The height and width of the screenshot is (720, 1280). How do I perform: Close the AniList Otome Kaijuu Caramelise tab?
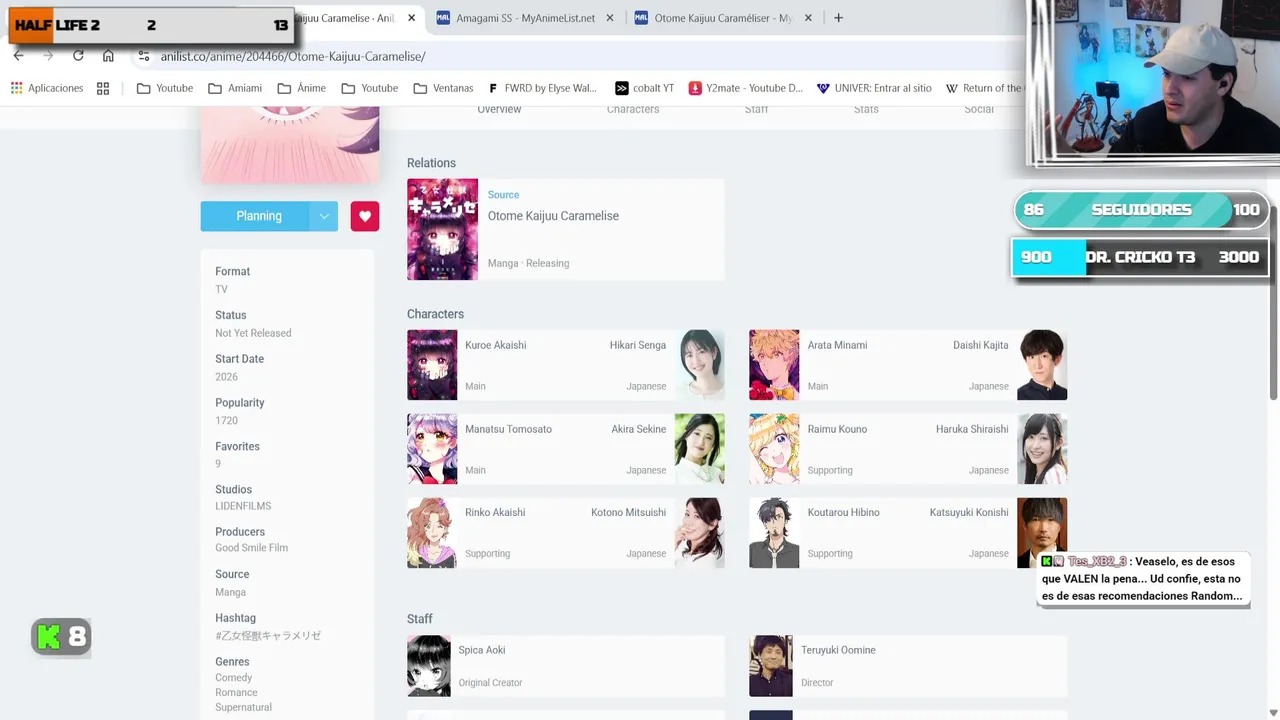click(x=410, y=18)
